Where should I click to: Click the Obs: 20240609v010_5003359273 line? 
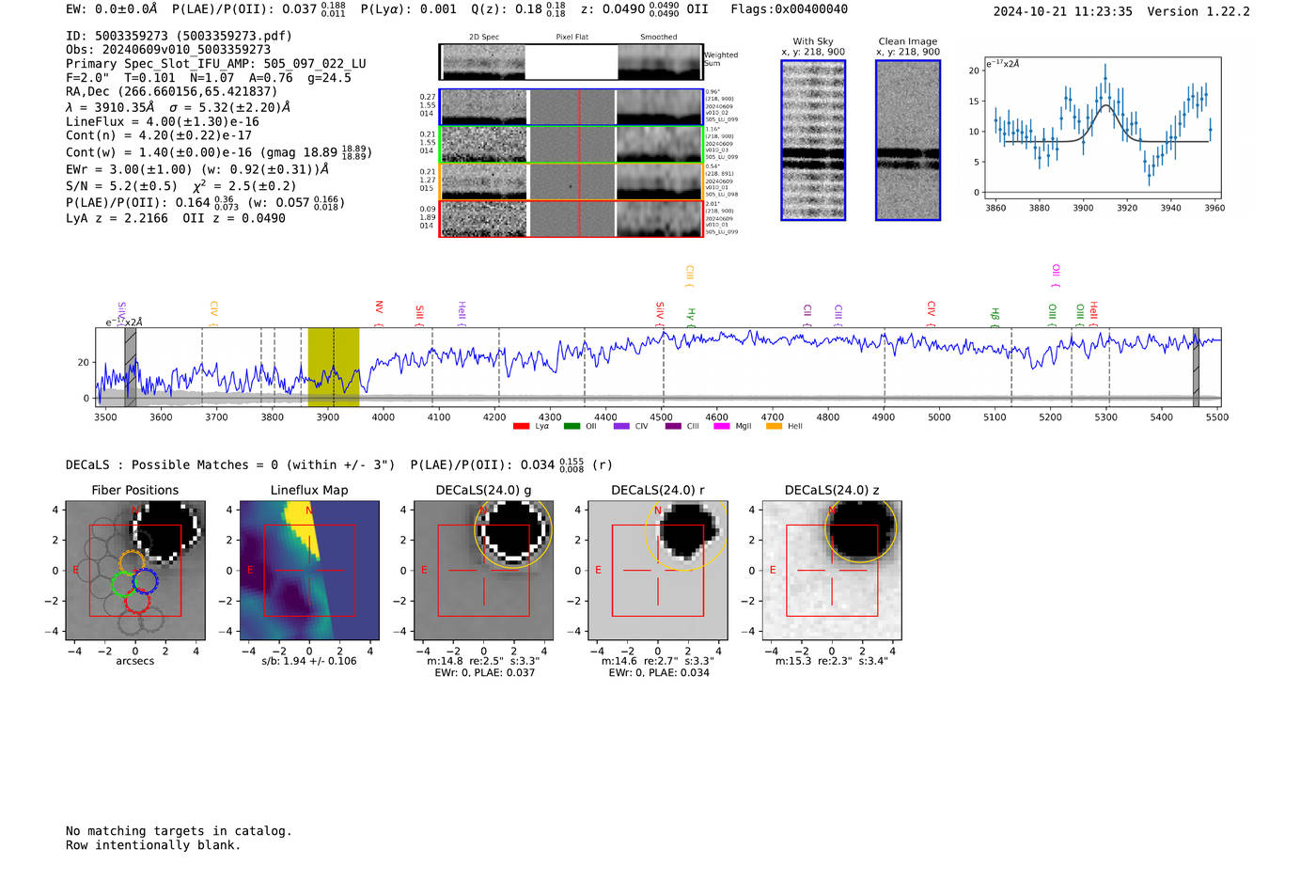coord(168,50)
